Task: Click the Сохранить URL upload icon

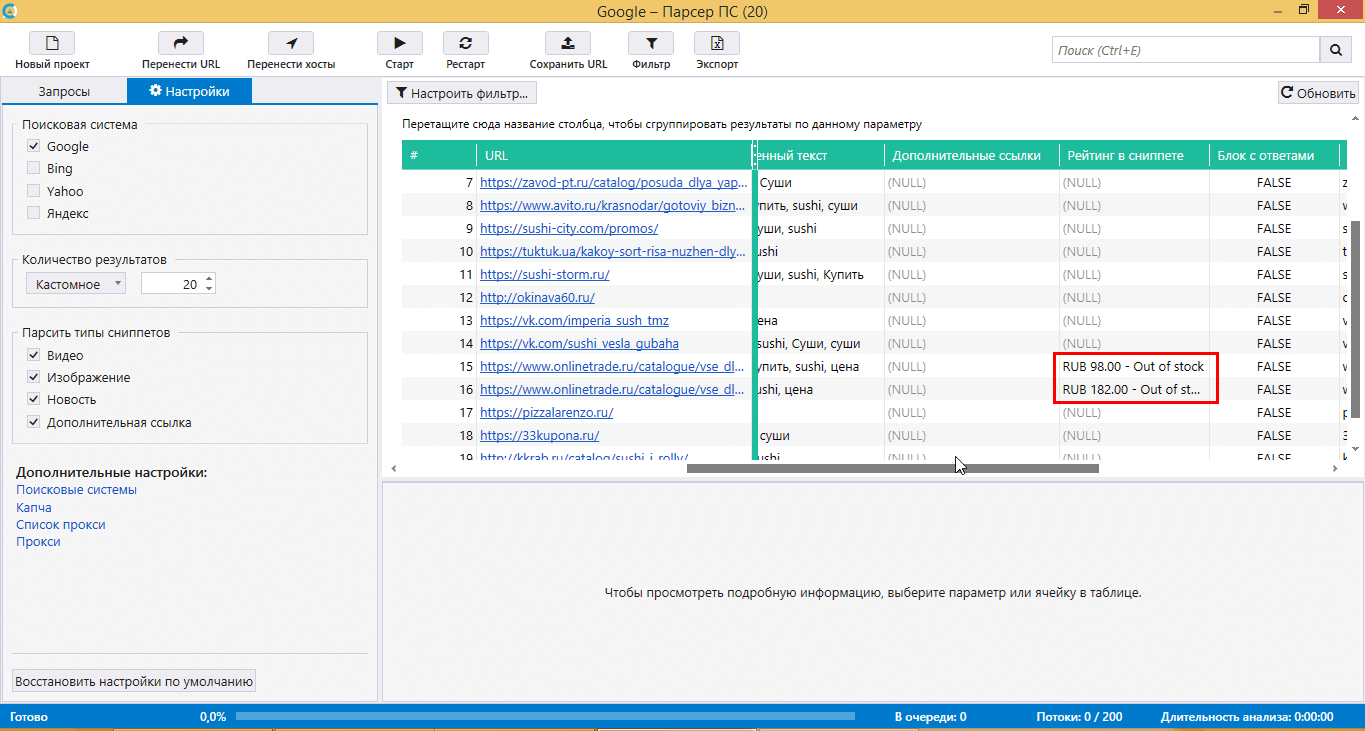Action: coord(568,43)
